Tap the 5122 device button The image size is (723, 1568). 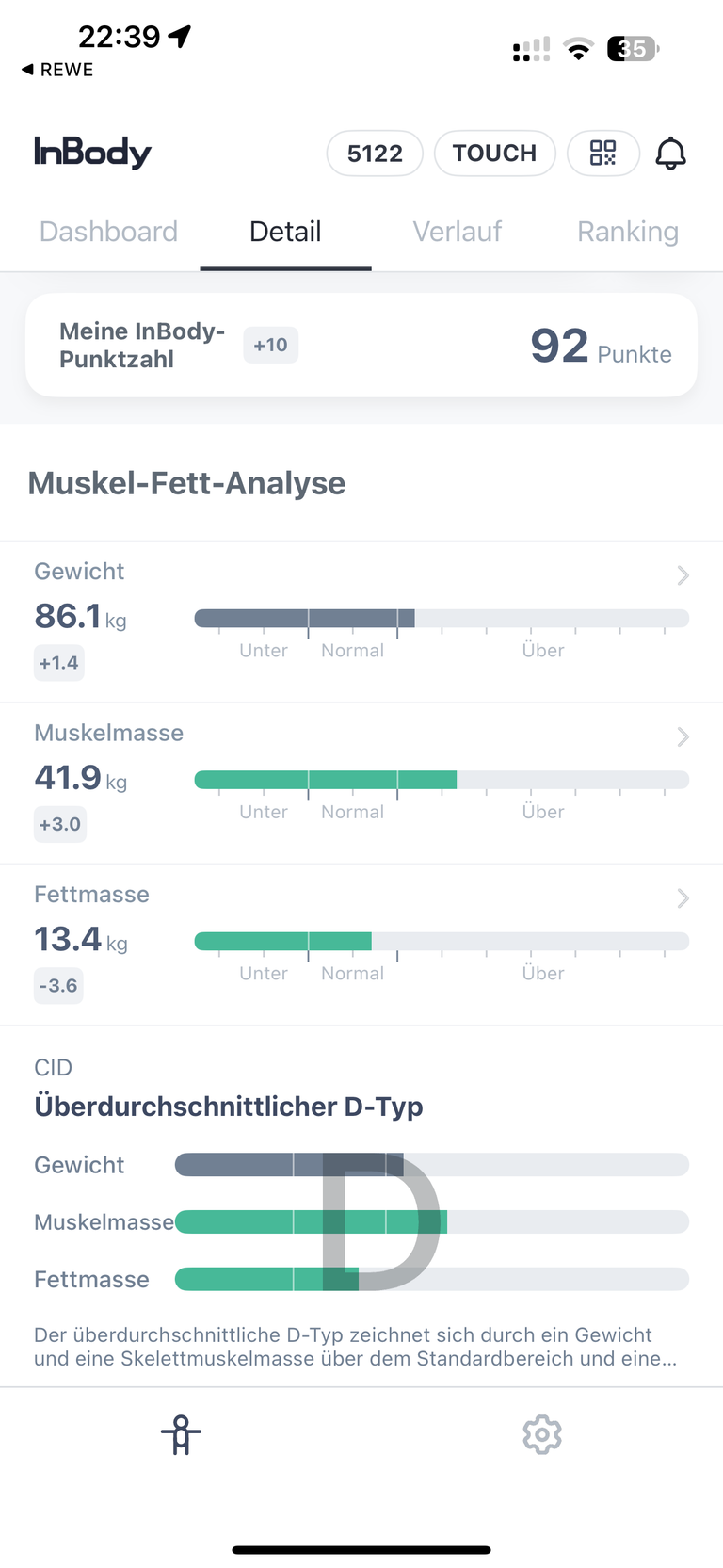(x=375, y=153)
